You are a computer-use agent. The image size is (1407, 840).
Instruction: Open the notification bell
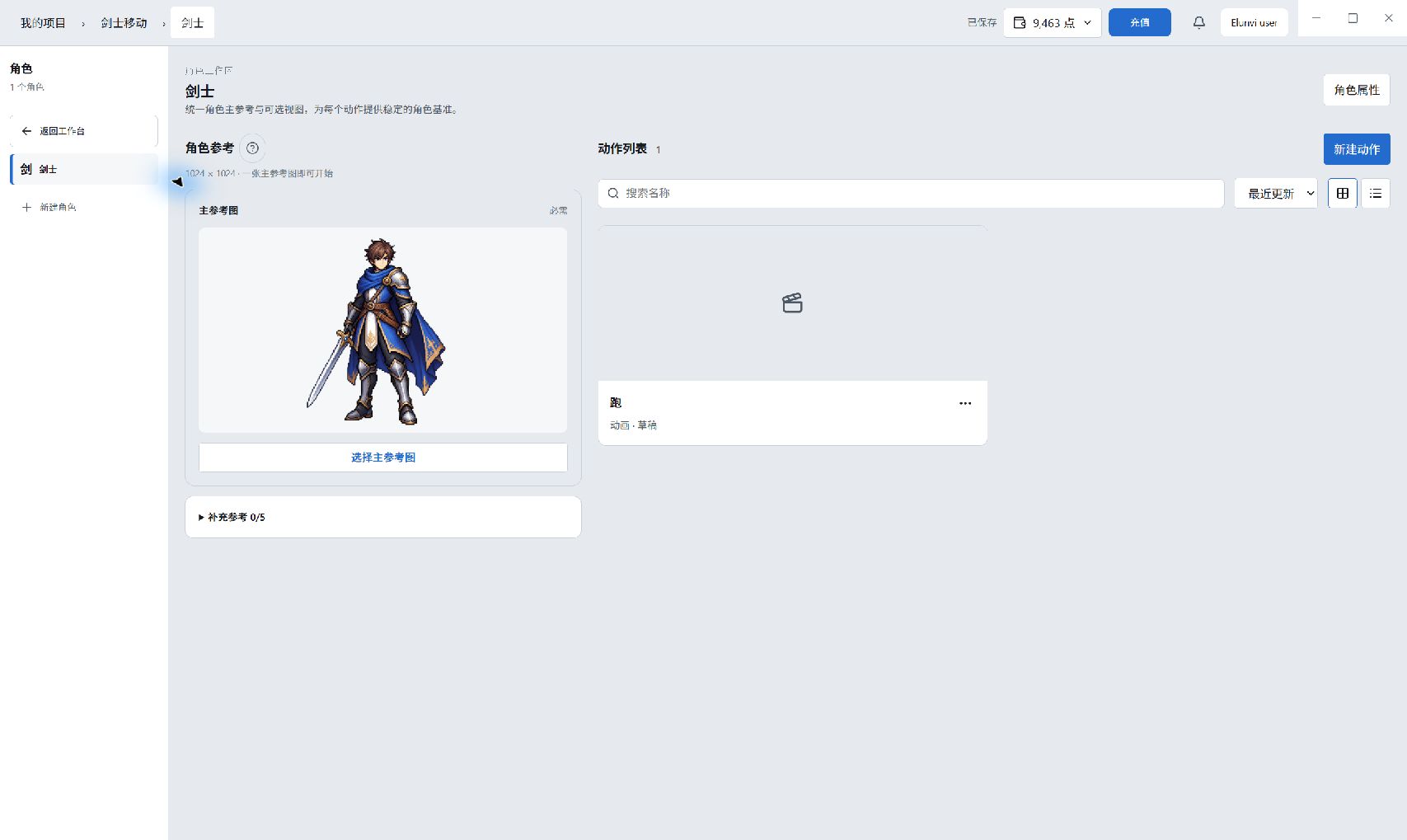tap(1199, 22)
